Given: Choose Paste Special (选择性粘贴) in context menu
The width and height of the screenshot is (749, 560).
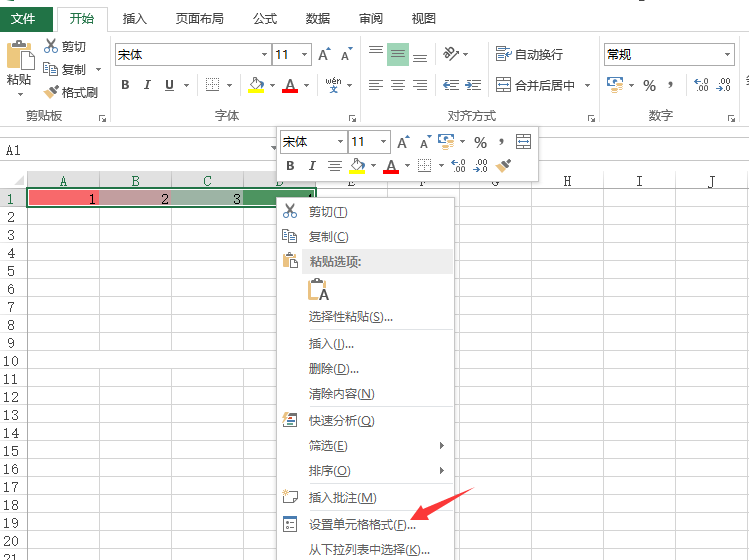Looking at the screenshot, I should (365, 316).
